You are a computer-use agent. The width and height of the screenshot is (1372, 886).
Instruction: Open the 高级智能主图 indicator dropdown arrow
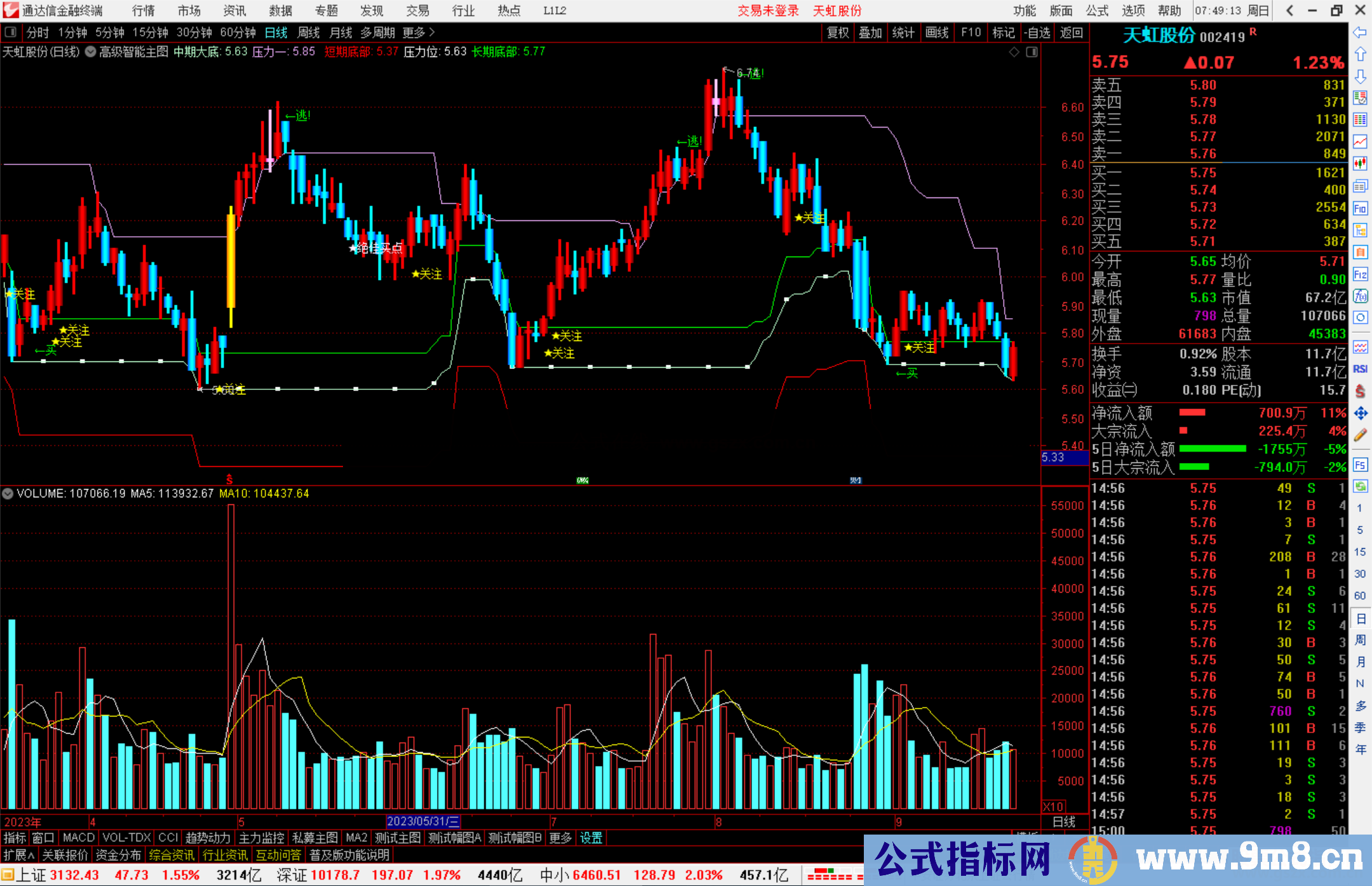pyautogui.click(x=90, y=52)
